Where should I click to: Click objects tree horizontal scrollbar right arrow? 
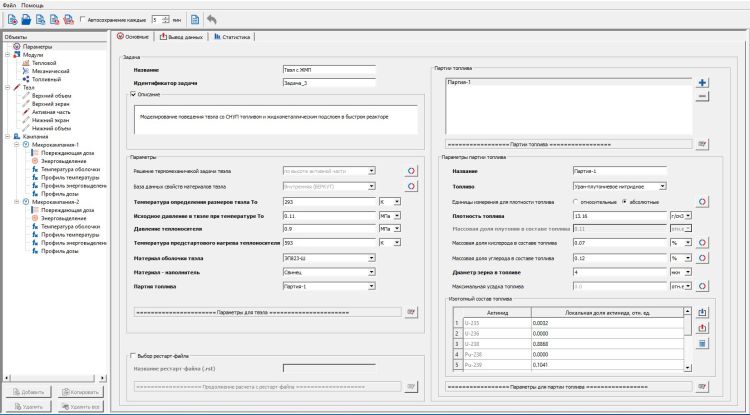[x=103, y=378]
